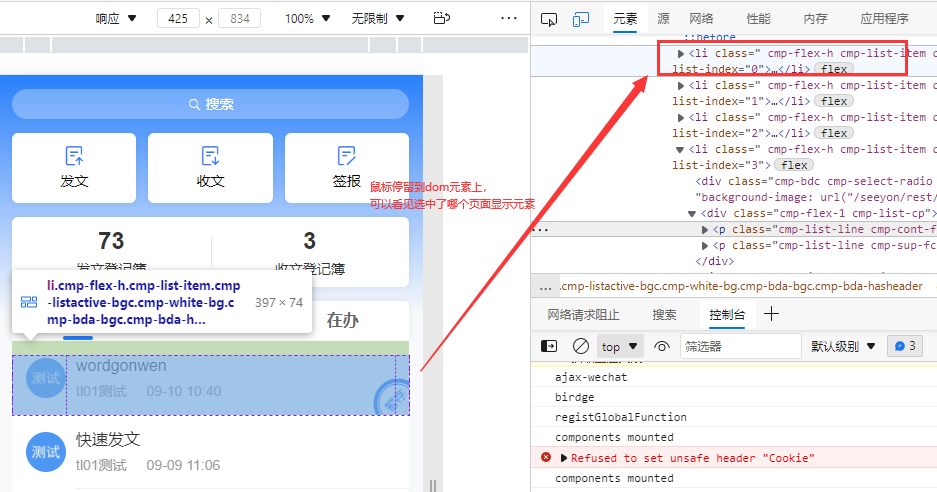Click the viewport resize handle at the right edge
Viewport: 937px width, 492px height.
433,485
